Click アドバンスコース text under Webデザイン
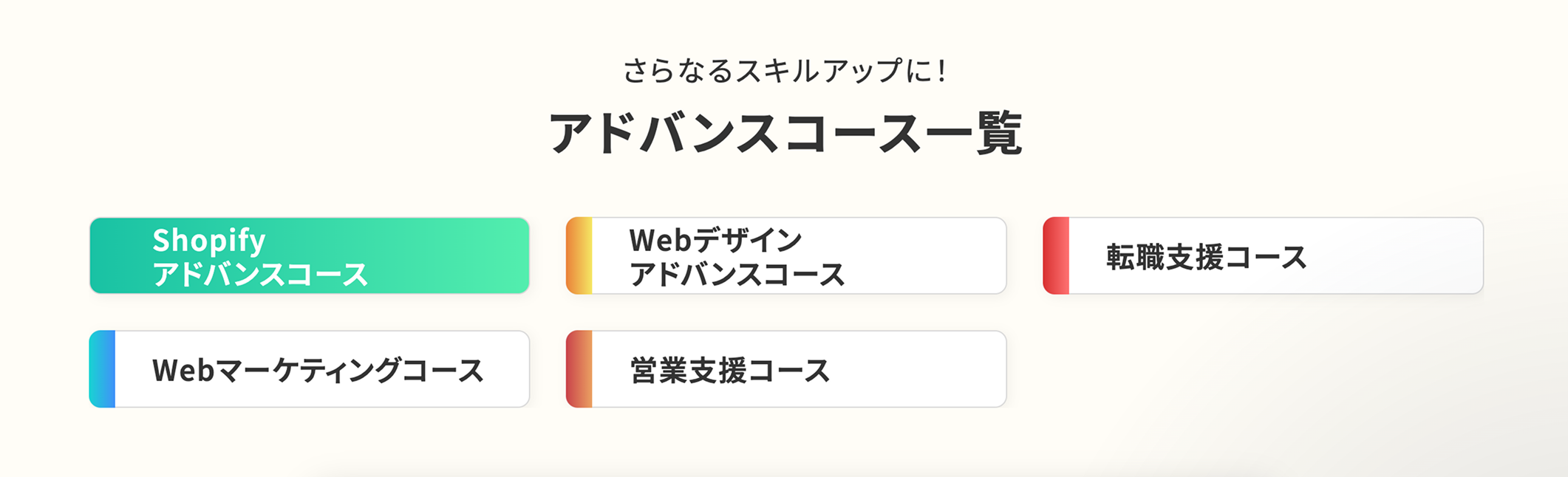1568x477 pixels. pos(737,275)
